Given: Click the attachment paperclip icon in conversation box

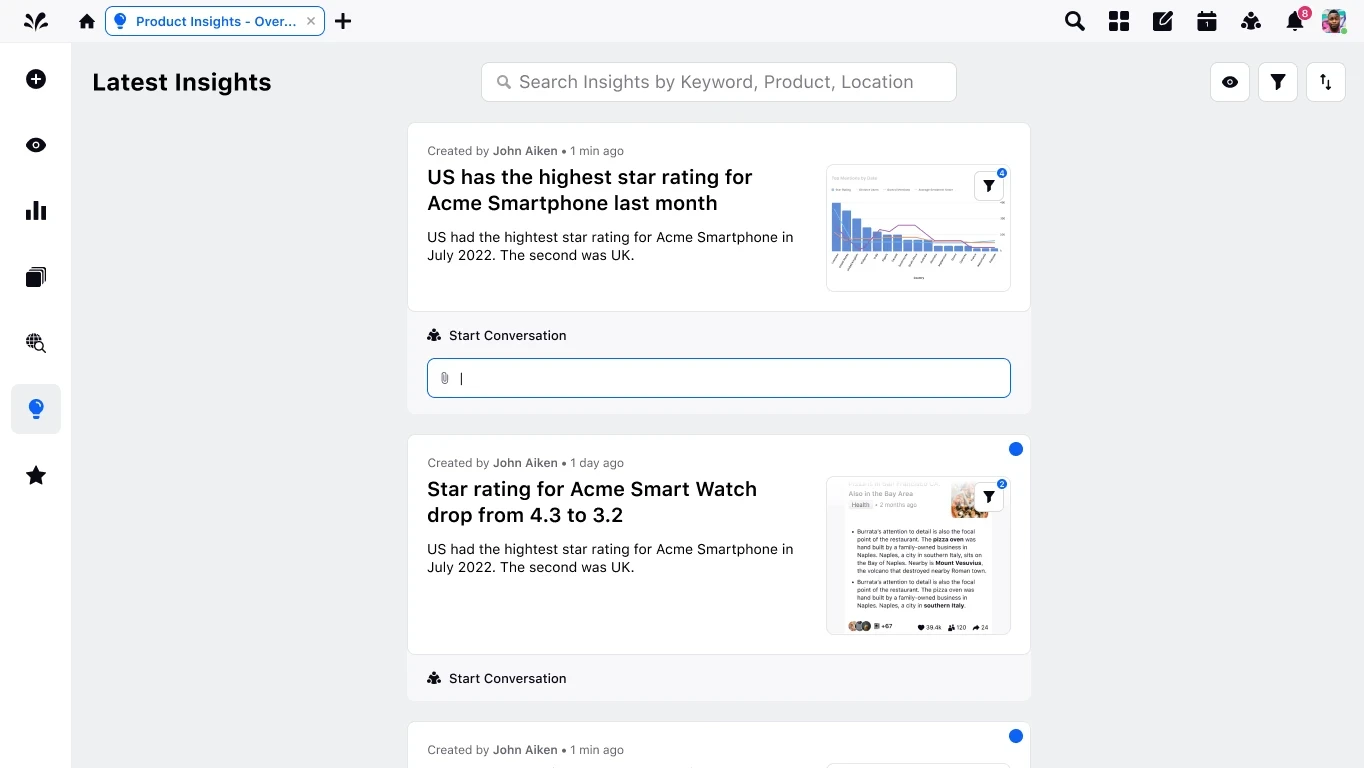Looking at the screenshot, I should pyautogui.click(x=445, y=378).
